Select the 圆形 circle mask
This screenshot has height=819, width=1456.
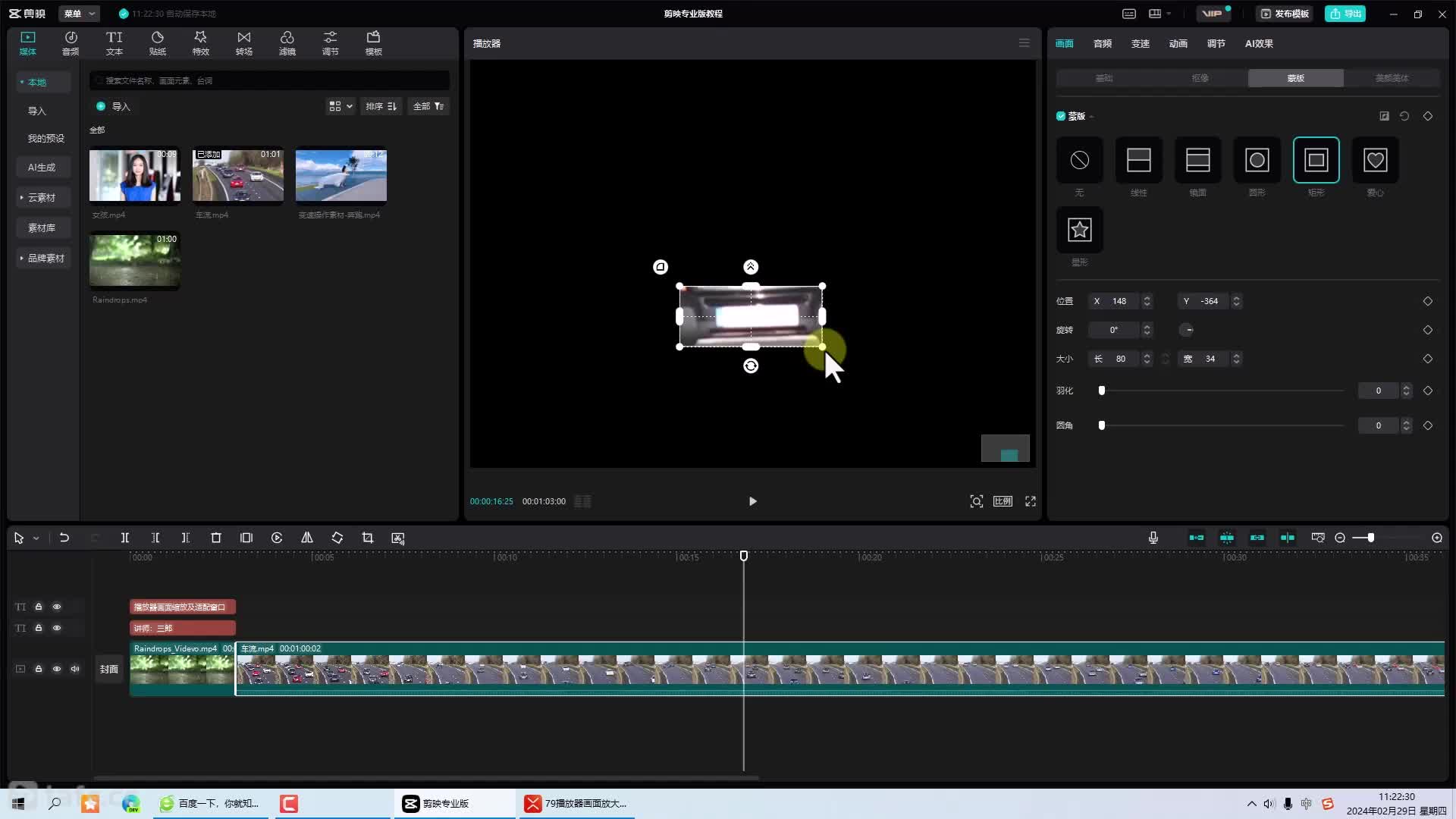[1257, 160]
